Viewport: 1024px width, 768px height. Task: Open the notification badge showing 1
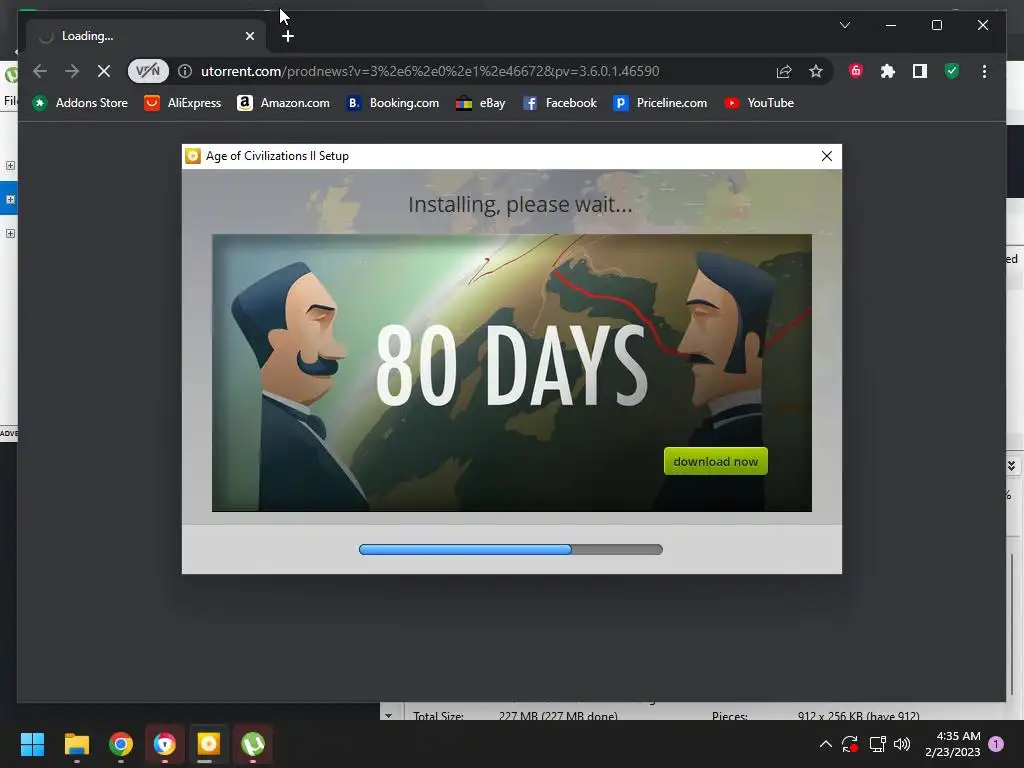tap(997, 743)
